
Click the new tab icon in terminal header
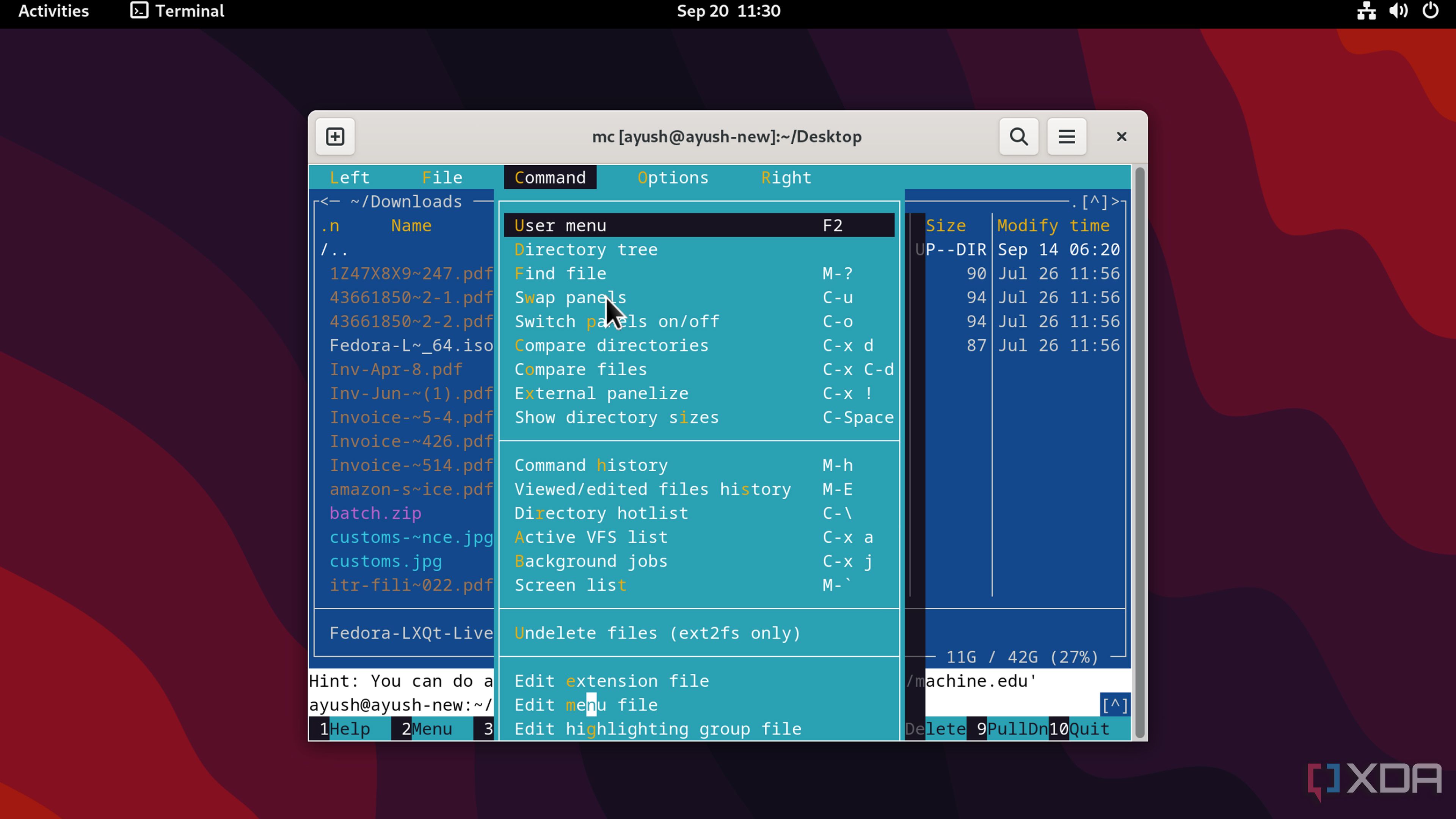tap(335, 137)
